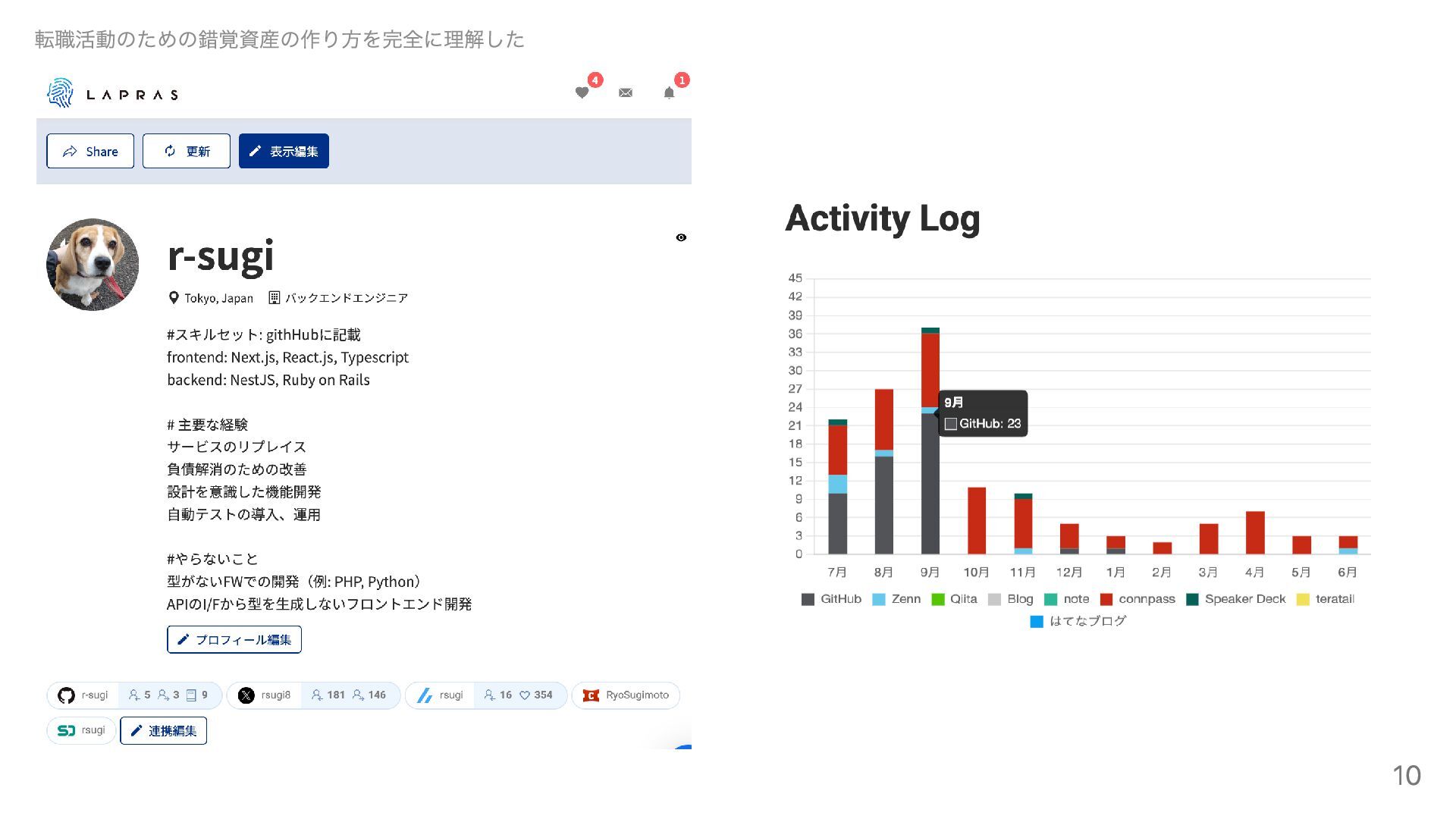
Task: Toggle Speaker Deck legend item
Action: pyautogui.click(x=1236, y=599)
